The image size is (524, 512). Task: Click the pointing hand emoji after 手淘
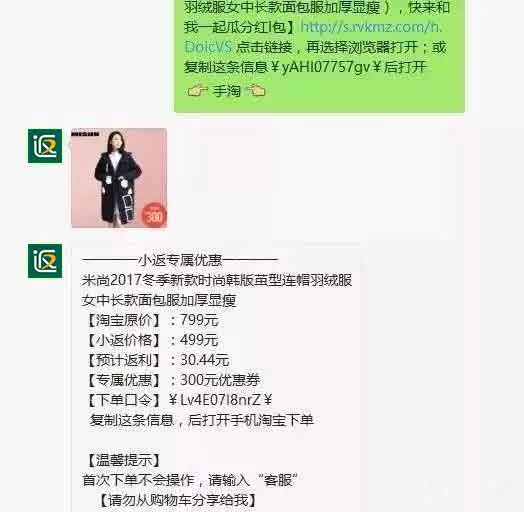pyautogui.click(x=256, y=91)
